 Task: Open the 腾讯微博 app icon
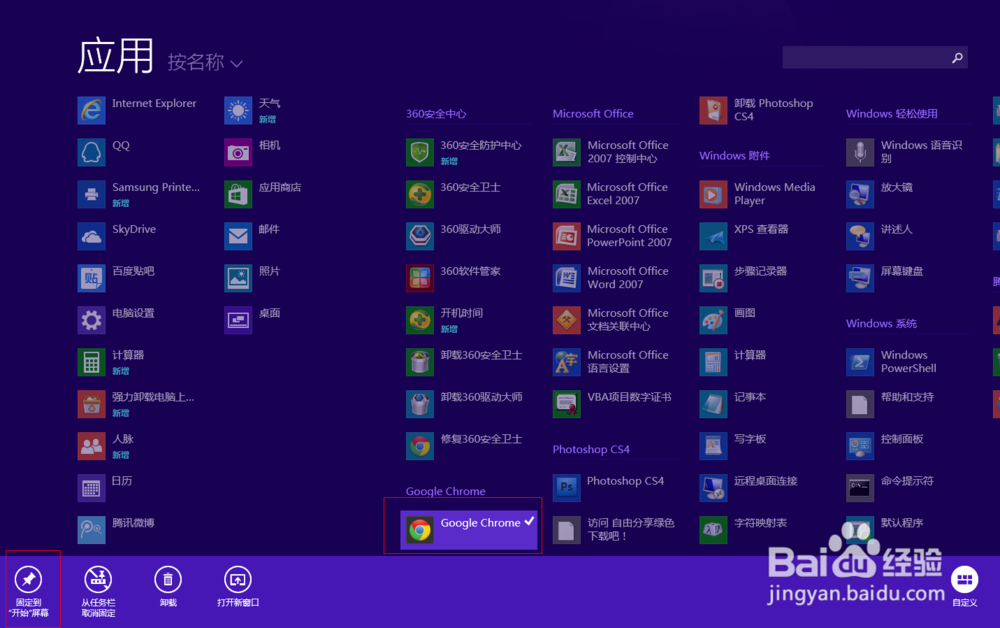point(91,530)
